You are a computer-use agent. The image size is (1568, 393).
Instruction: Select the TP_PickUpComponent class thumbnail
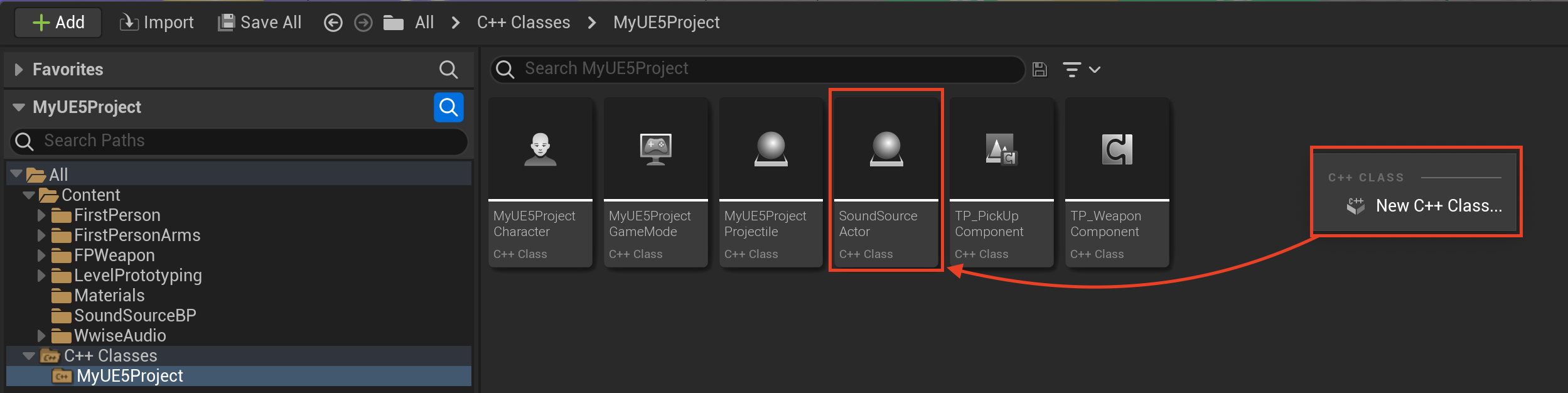pos(1002,183)
